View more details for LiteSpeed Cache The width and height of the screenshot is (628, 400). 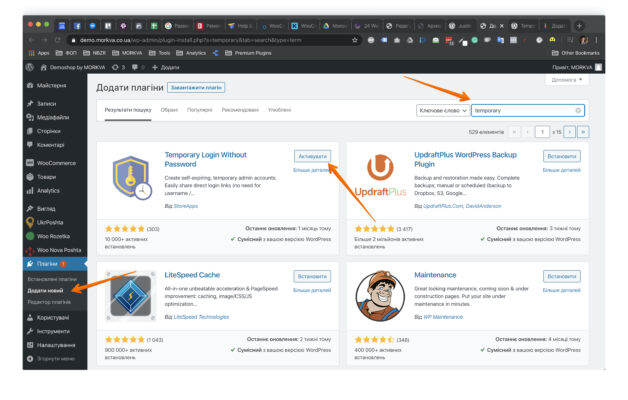click(312, 290)
